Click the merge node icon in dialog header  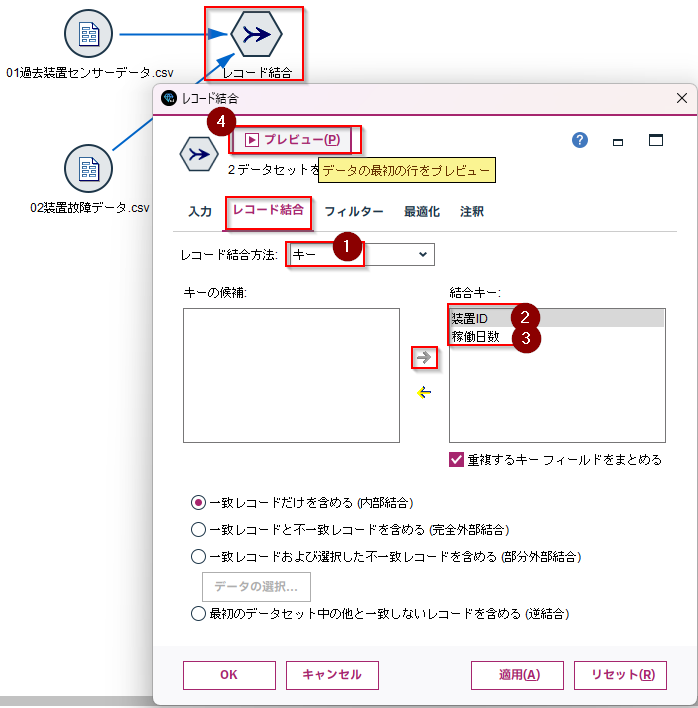click(x=199, y=154)
